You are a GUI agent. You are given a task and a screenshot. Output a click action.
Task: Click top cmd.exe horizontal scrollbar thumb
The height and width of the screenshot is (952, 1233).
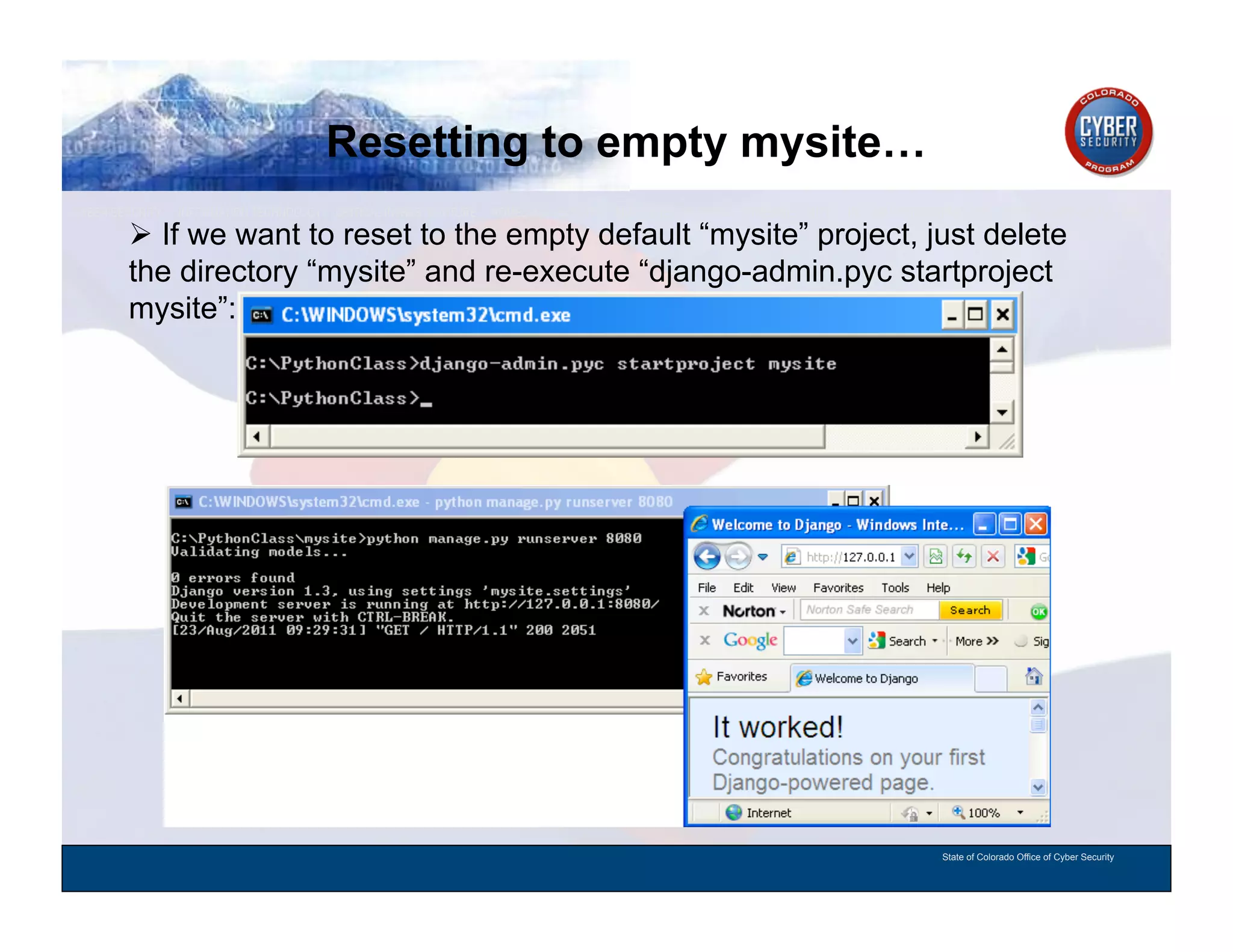547,437
